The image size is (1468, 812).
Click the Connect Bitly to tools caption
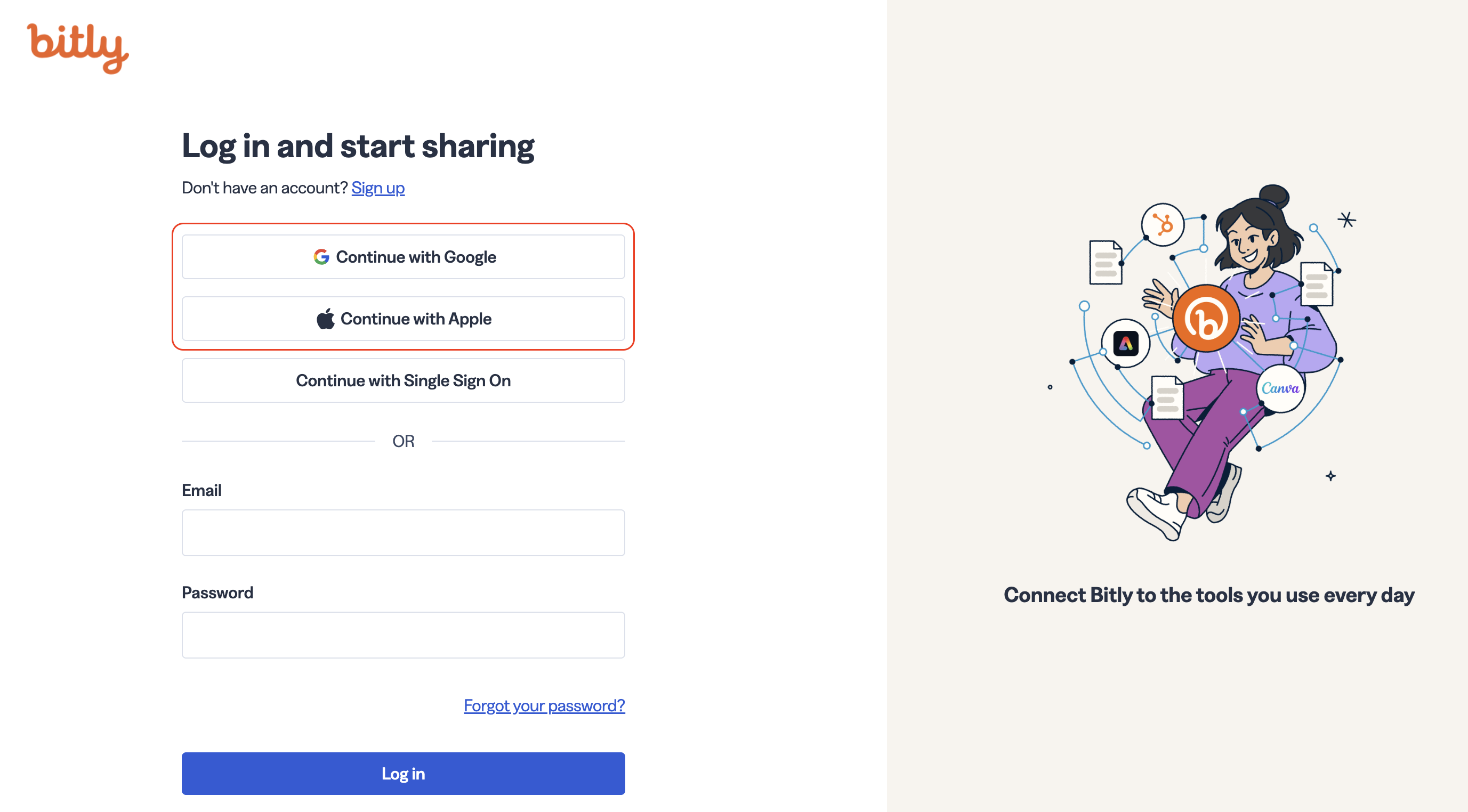(x=1209, y=595)
